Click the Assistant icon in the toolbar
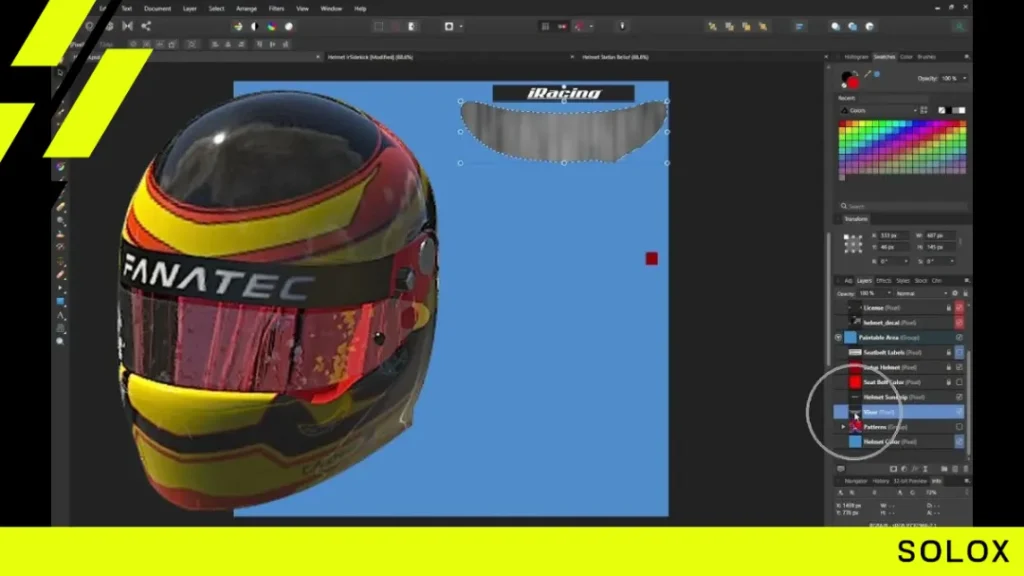 (x=622, y=26)
